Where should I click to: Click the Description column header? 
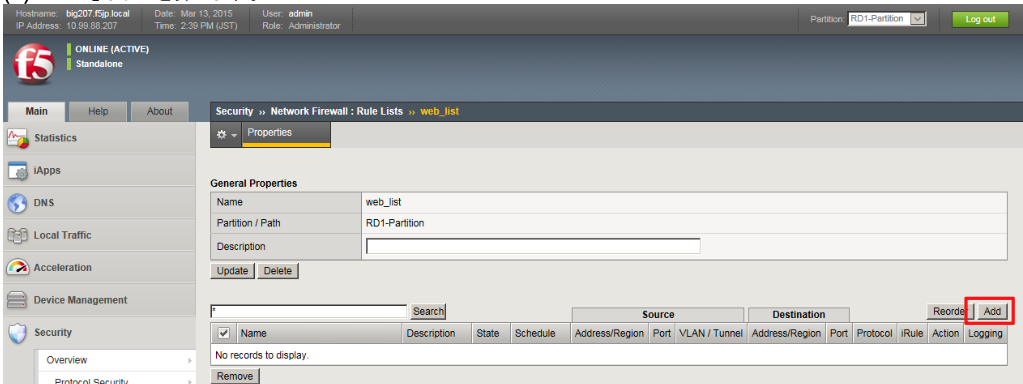point(431,333)
